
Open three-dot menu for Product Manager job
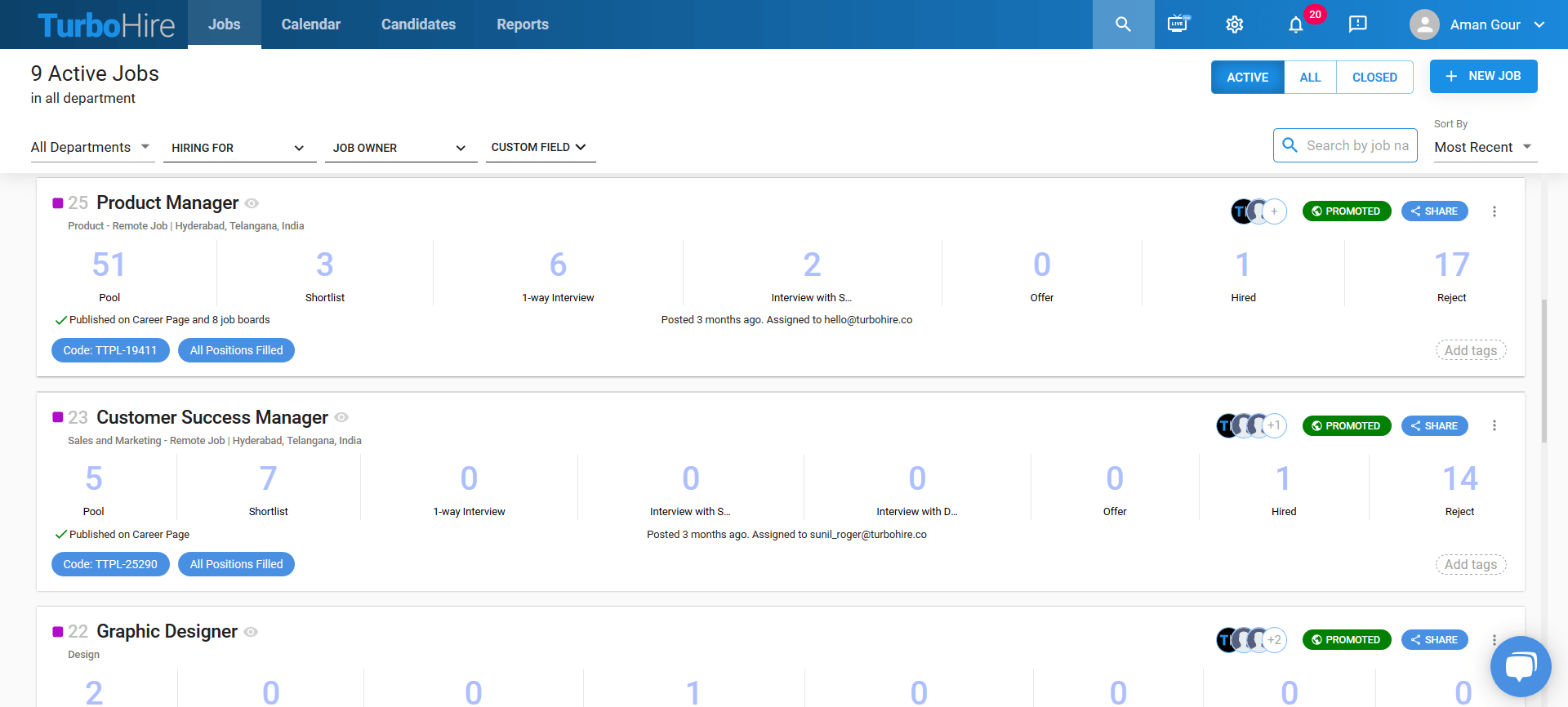[x=1494, y=211]
